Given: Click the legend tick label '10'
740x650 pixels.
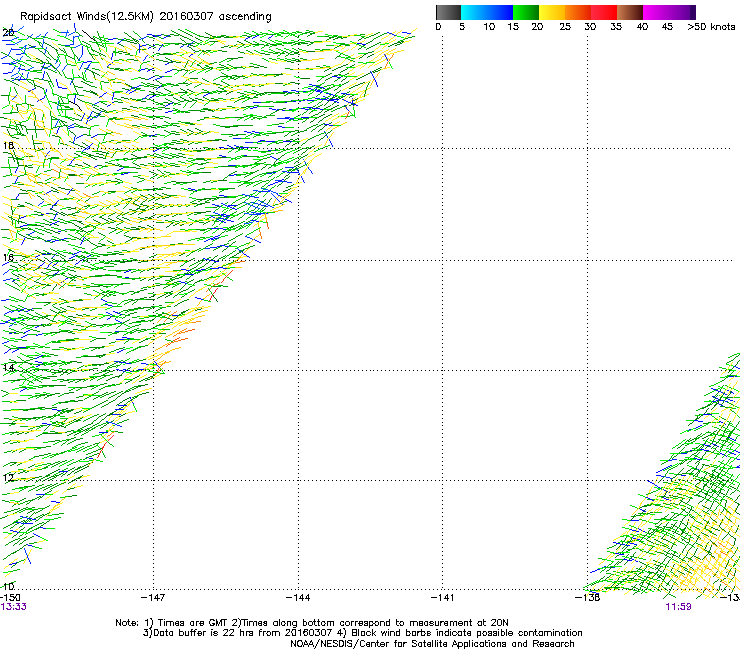Looking at the screenshot, I should tap(489, 27).
